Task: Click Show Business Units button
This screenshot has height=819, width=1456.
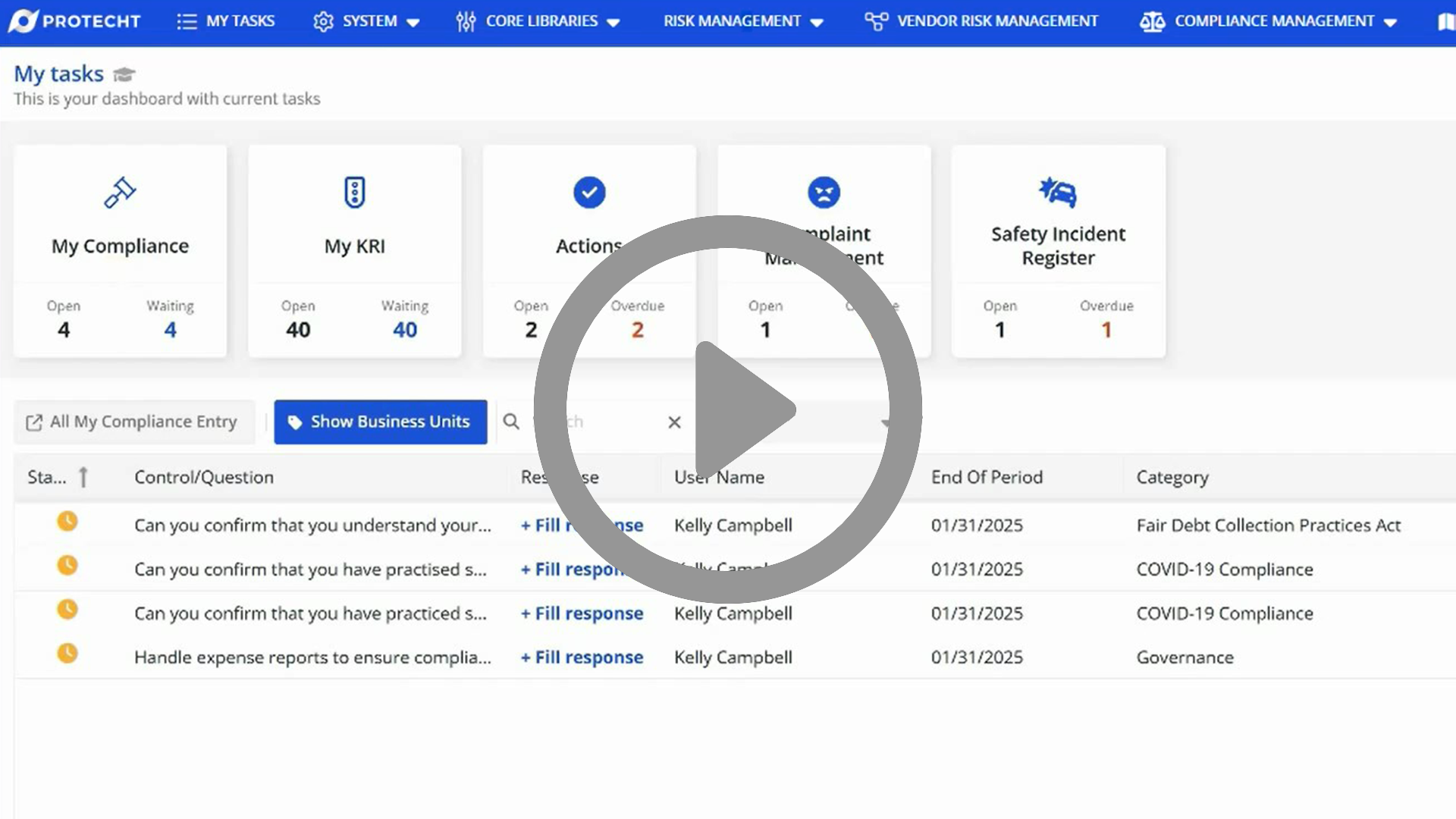Action: point(380,422)
